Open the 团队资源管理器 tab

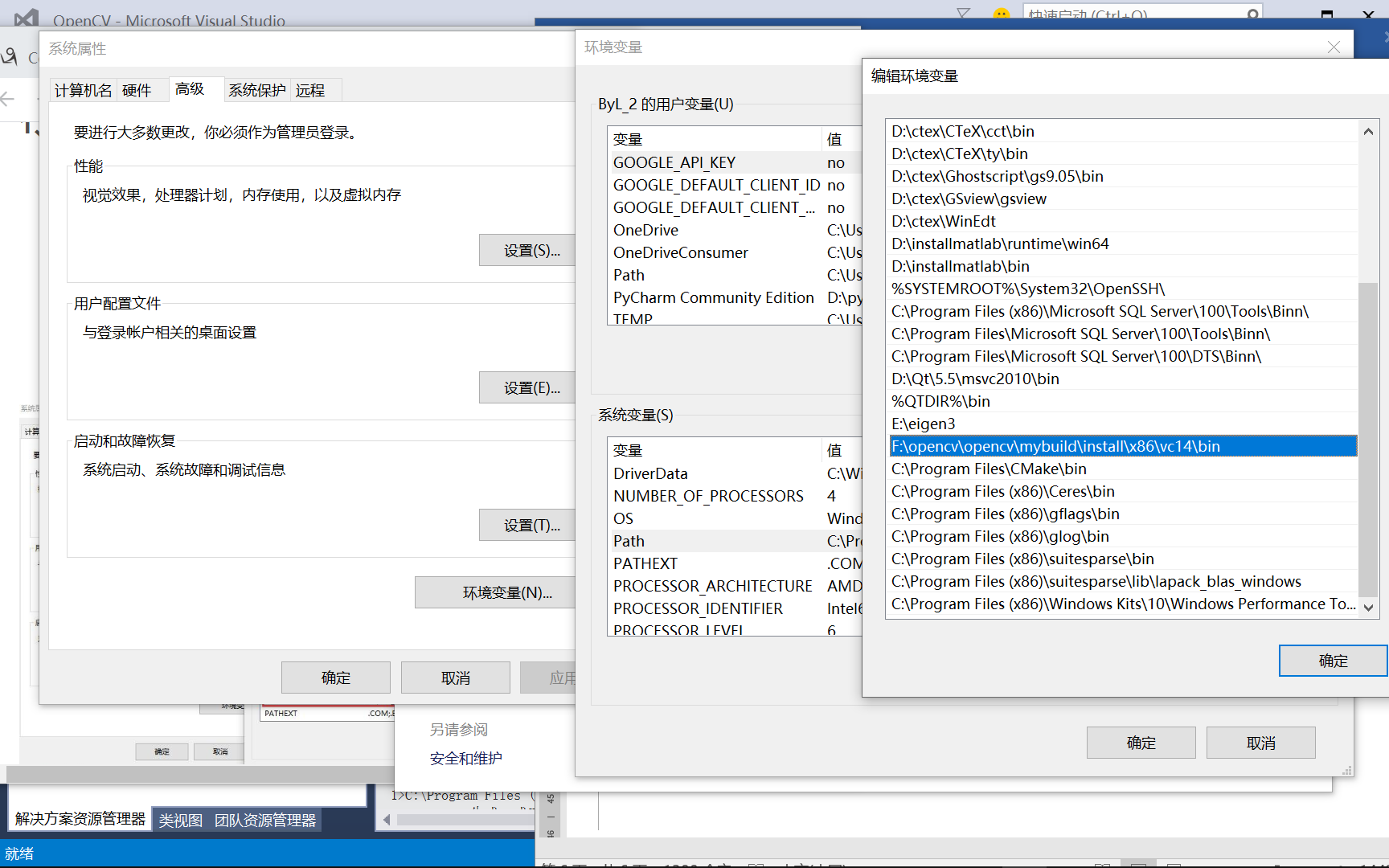click(265, 819)
